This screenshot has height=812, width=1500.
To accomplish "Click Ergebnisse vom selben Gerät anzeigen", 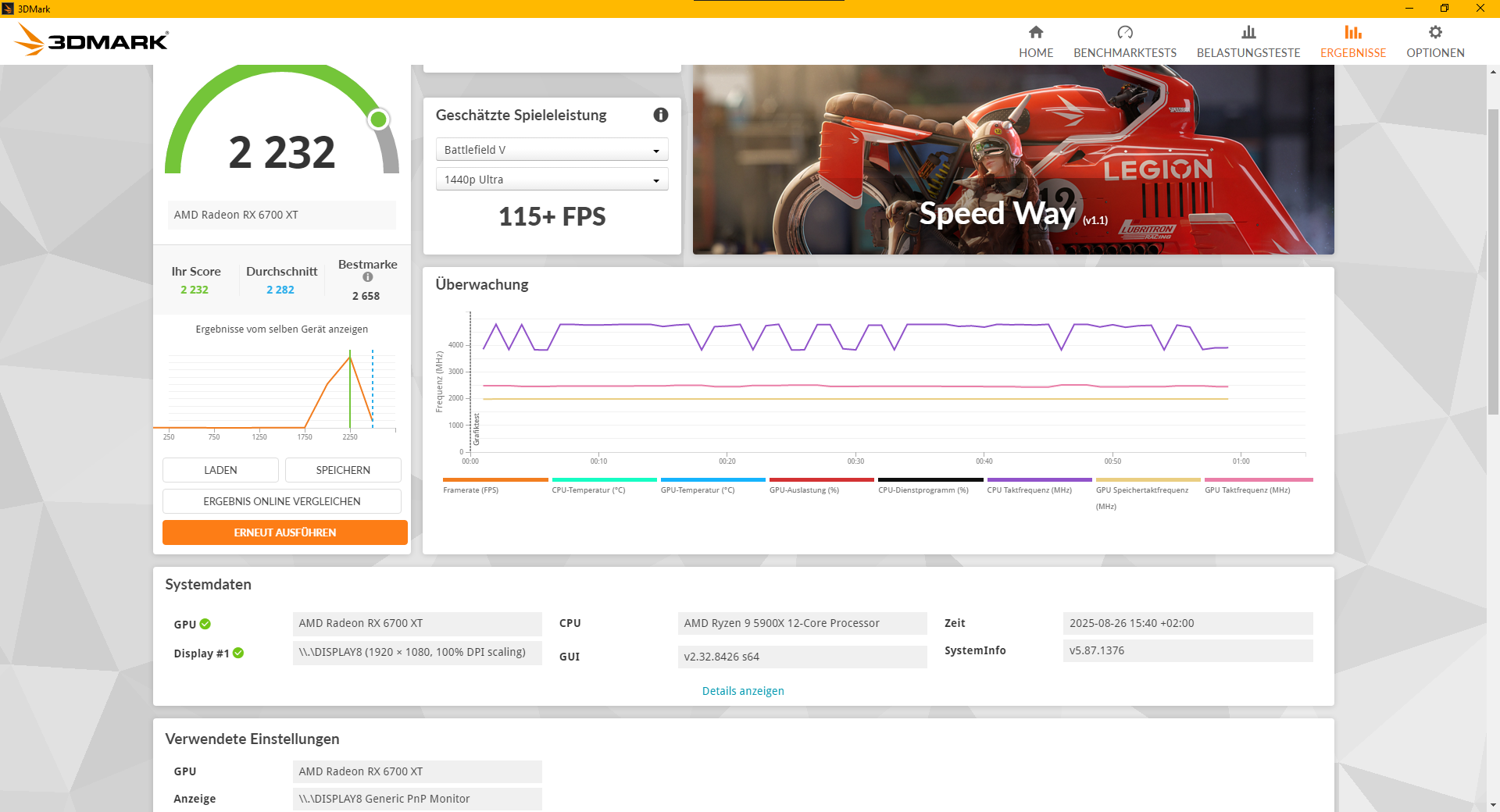I will (x=282, y=329).
